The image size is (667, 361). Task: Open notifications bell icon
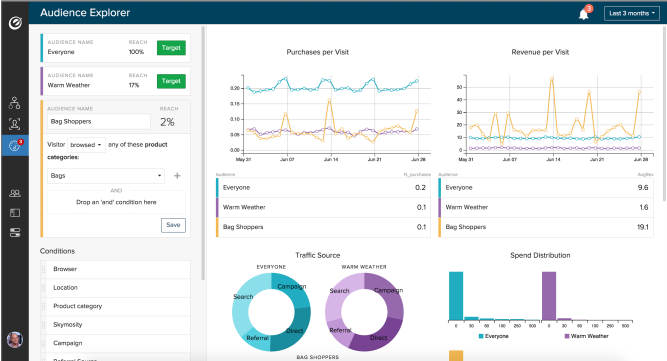point(584,14)
